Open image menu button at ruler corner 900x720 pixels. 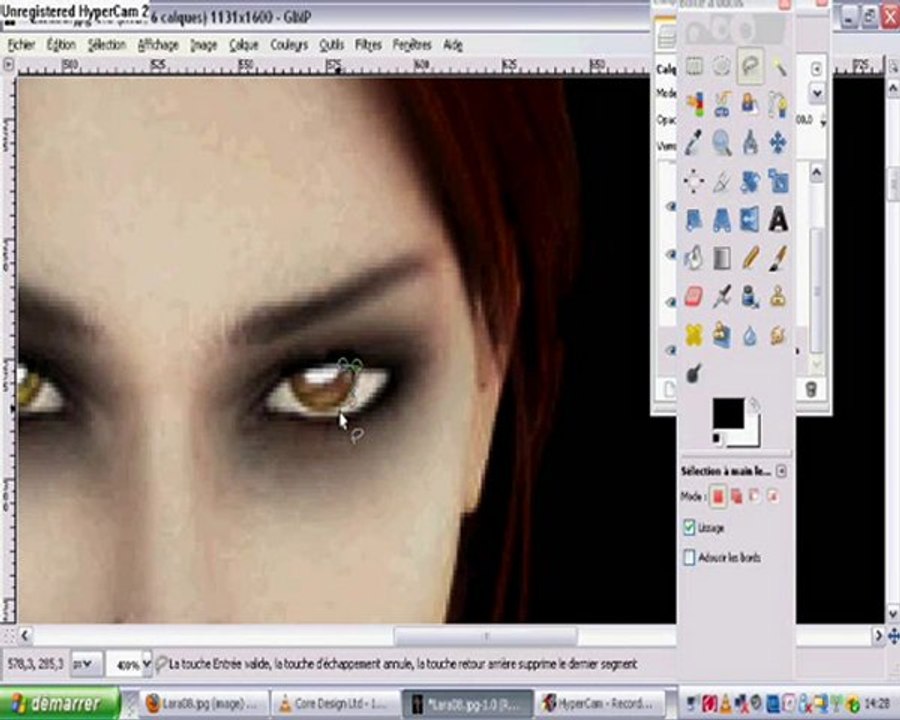tap(8, 65)
